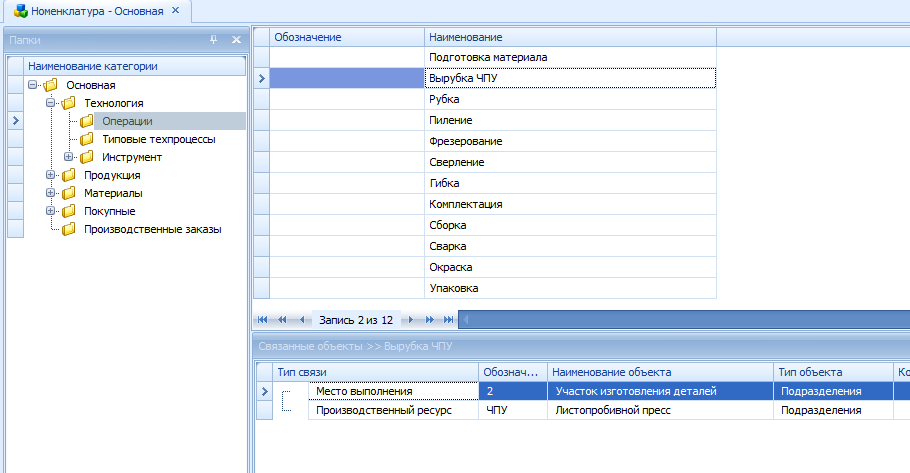Sort by Тип объекта column header

833,372
